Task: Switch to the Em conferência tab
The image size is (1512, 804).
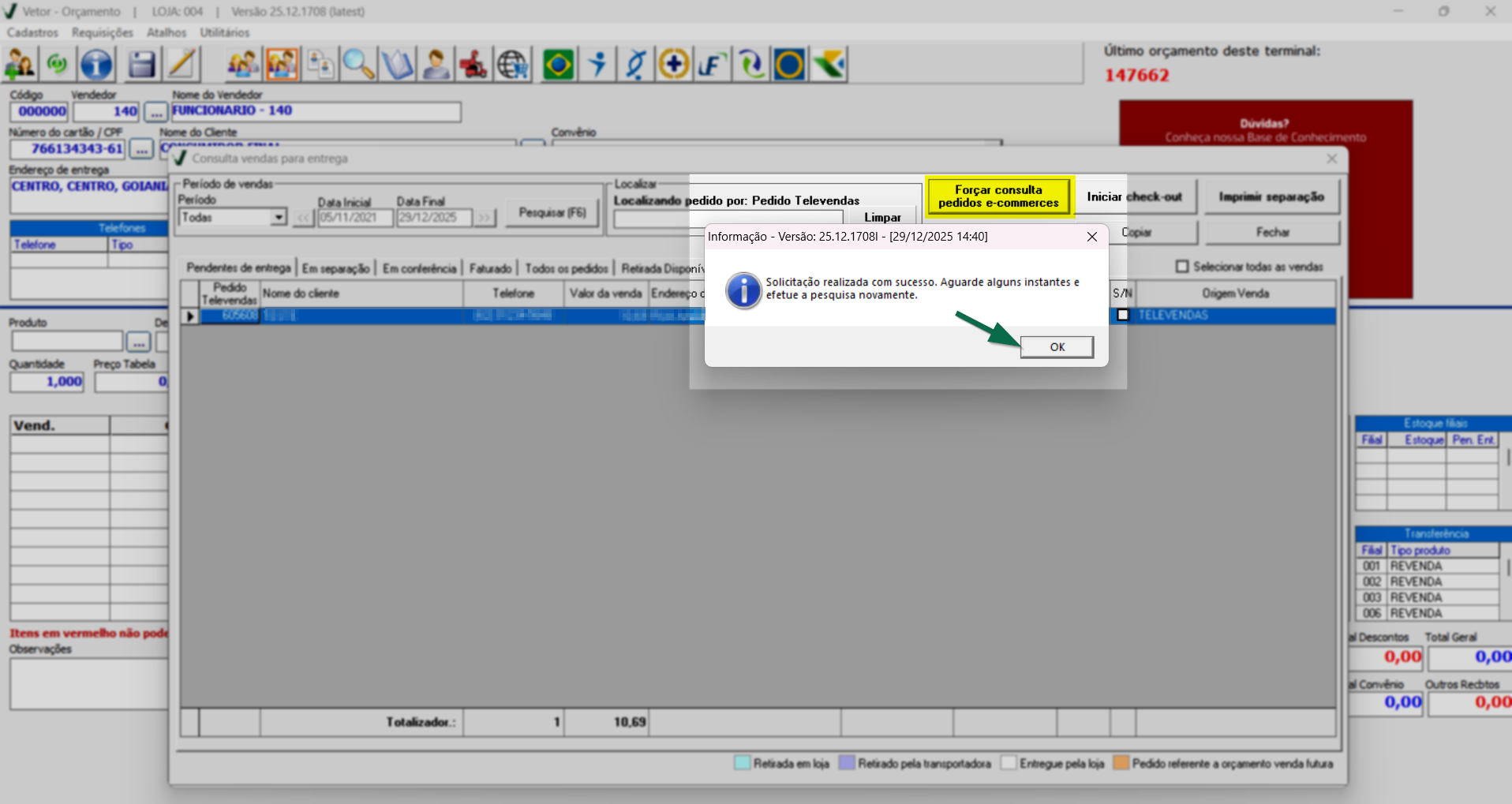Action: tap(420, 268)
